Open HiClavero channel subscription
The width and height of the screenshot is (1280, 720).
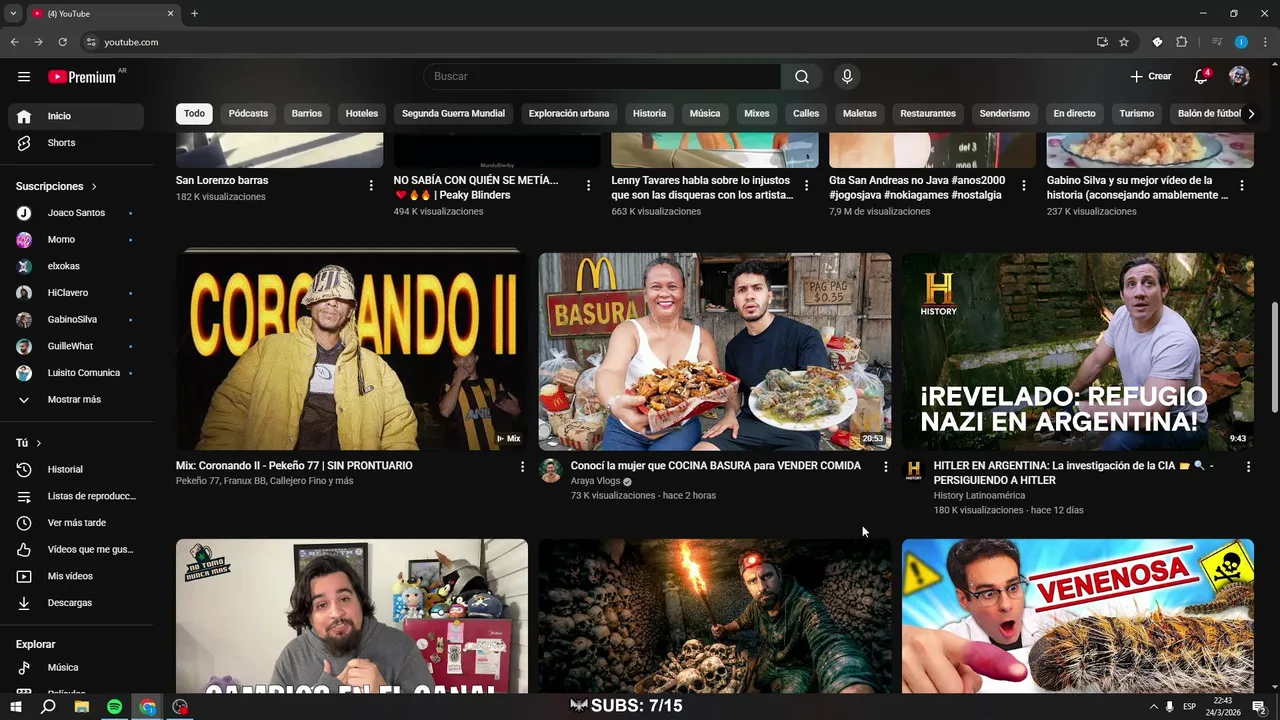(x=76, y=293)
